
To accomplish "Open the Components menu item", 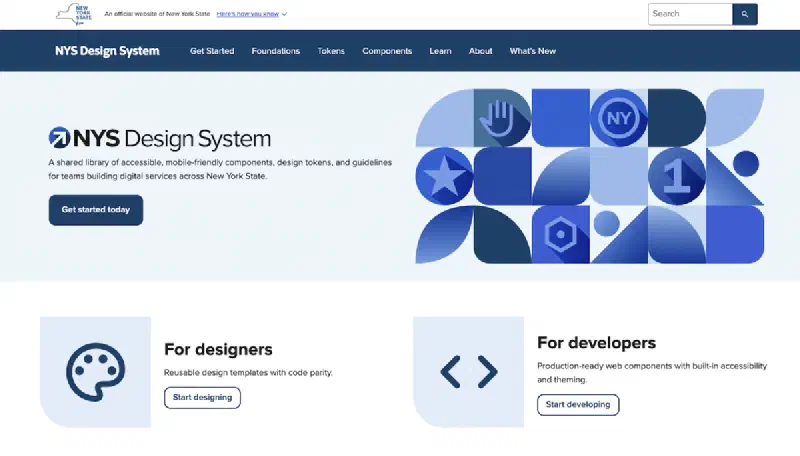I will [x=387, y=51].
